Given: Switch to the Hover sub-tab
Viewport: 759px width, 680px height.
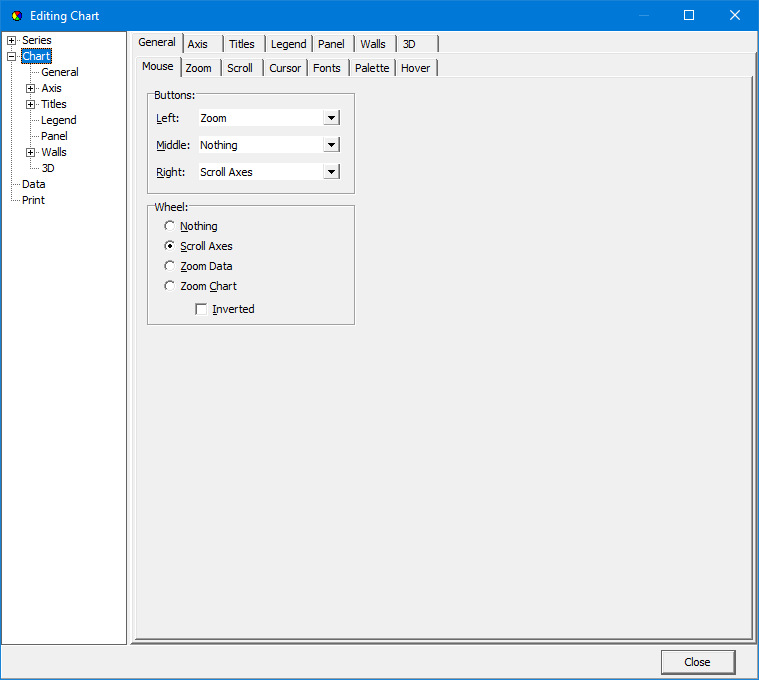Looking at the screenshot, I should [415, 68].
